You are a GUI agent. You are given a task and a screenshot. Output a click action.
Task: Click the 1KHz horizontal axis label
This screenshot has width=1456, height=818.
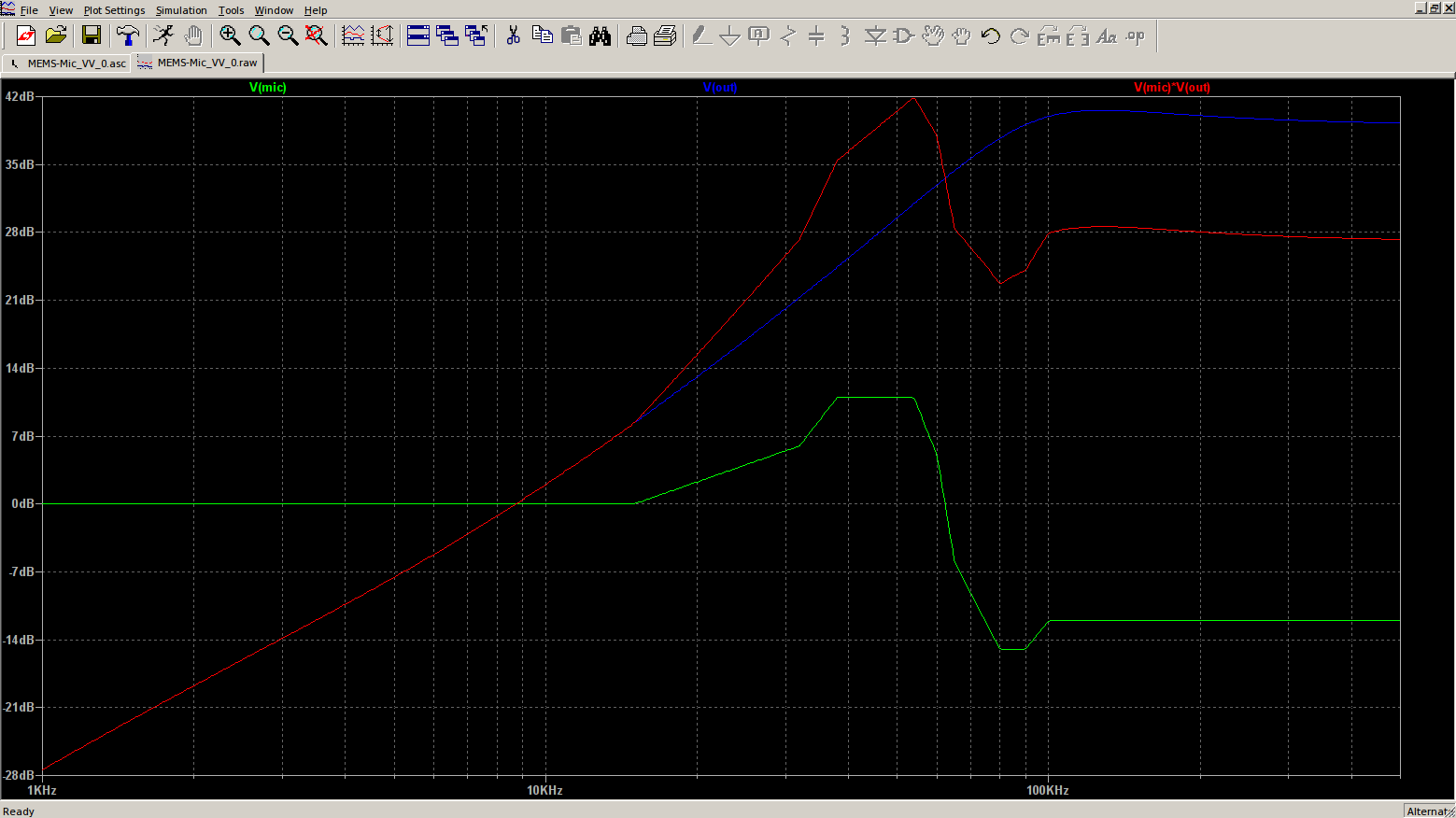click(x=42, y=790)
